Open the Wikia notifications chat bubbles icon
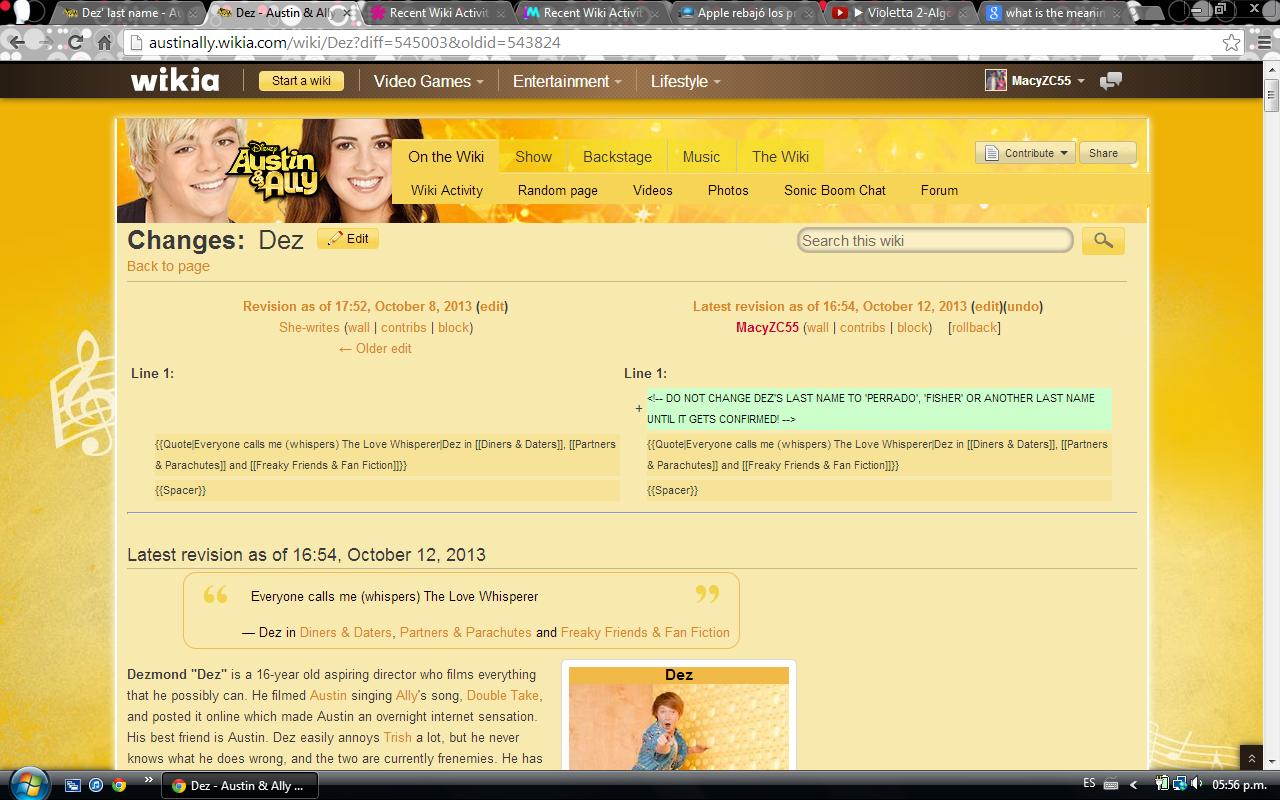1280x800 pixels. (1111, 81)
